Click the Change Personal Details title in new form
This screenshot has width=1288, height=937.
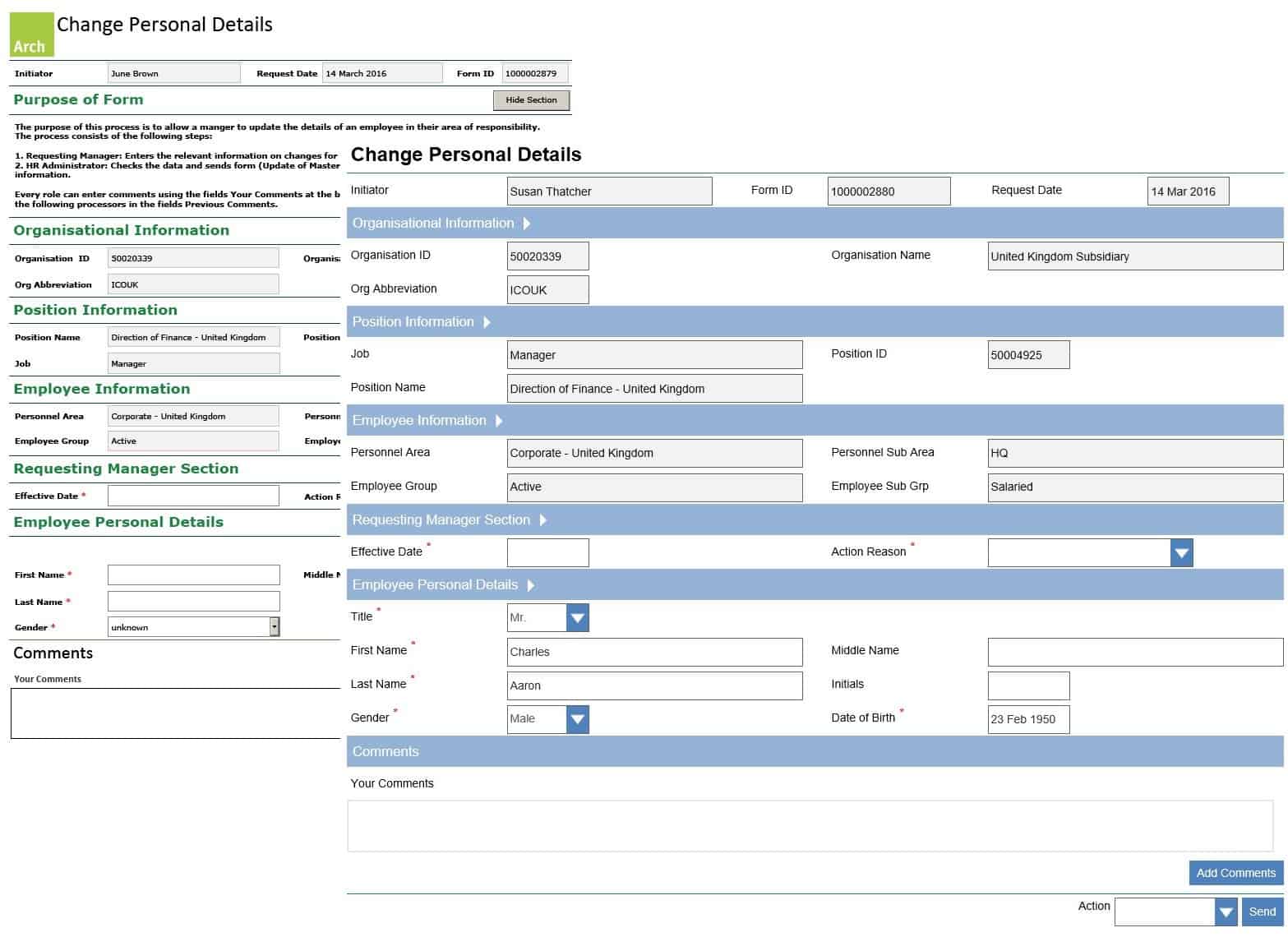[x=466, y=155]
